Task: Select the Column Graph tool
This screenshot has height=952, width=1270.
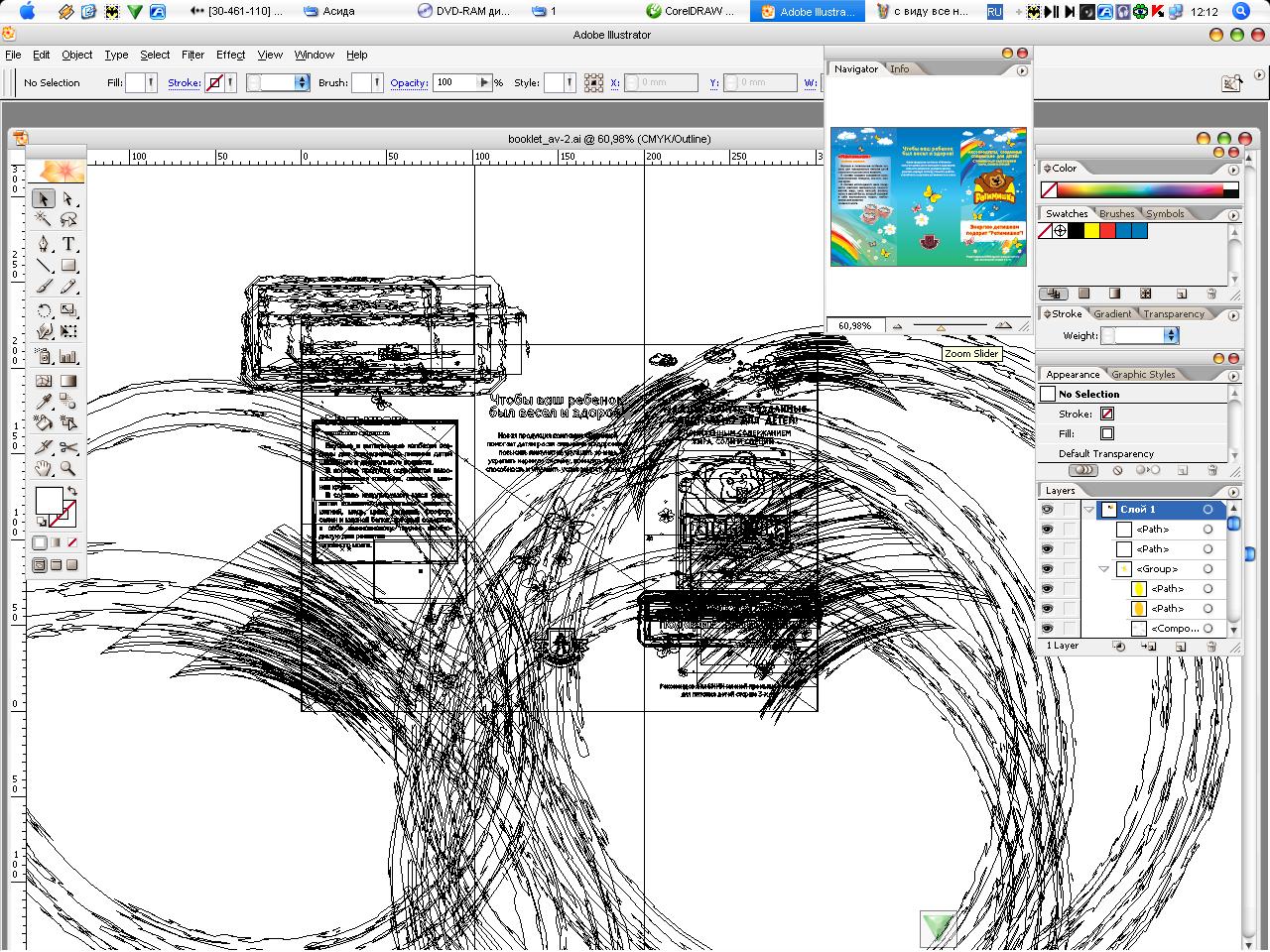Action: [68, 356]
